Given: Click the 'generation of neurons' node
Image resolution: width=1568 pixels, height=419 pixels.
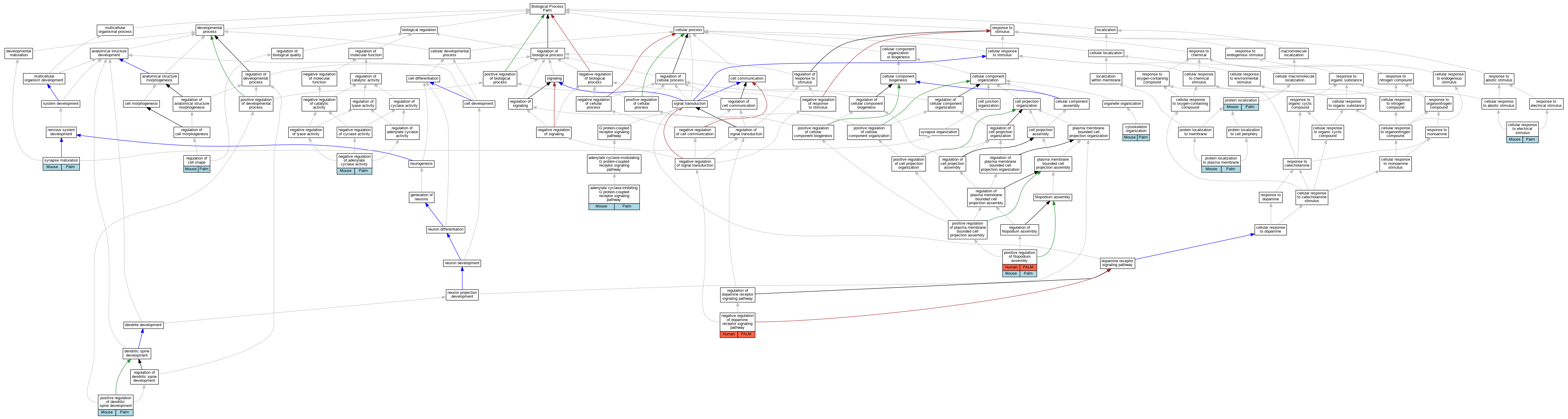Looking at the screenshot, I should tap(421, 197).
